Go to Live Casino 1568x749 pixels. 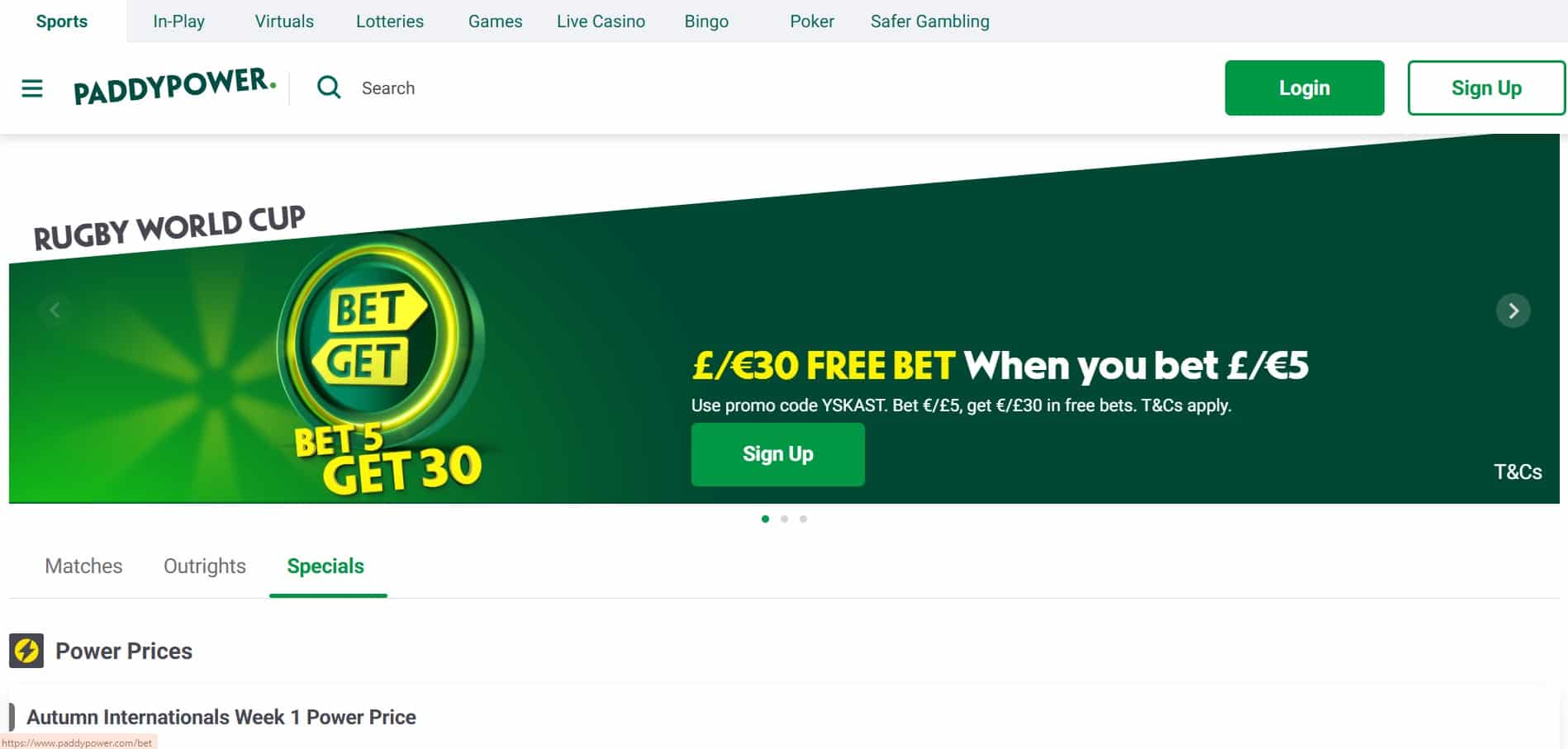click(x=601, y=21)
